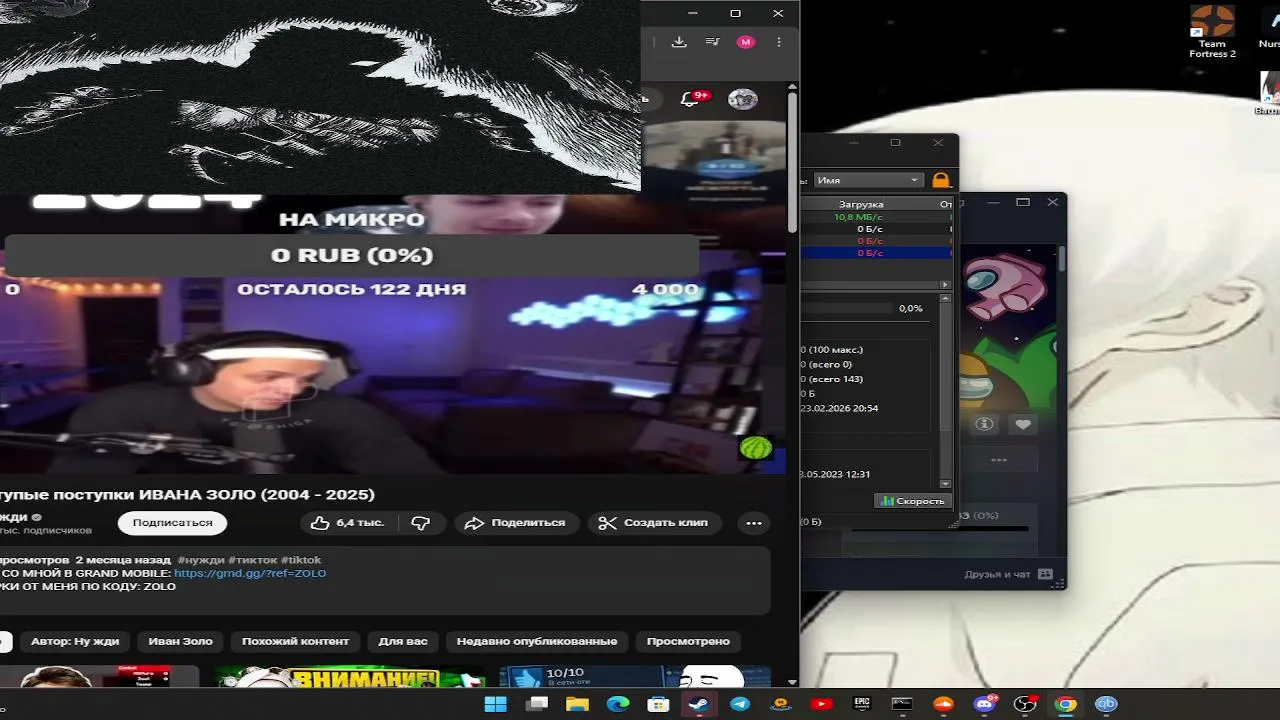Image resolution: width=1280 pixels, height=720 pixels.
Task: Open the 10/10 recommended video thumbnail
Action: (636, 677)
